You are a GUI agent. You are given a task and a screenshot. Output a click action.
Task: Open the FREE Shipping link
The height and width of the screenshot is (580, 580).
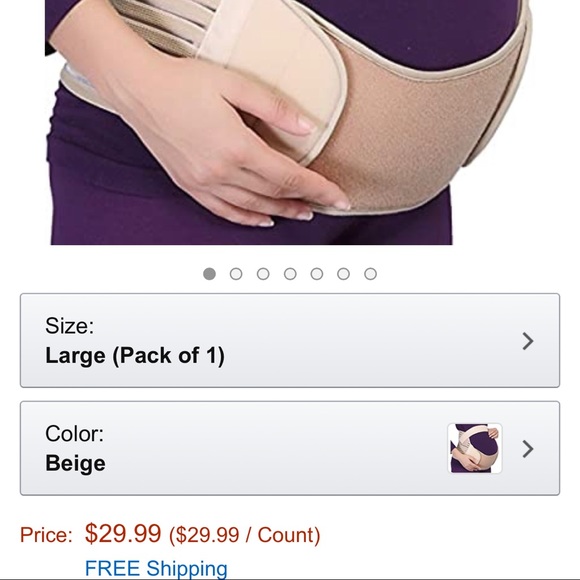(x=156, y=568)
